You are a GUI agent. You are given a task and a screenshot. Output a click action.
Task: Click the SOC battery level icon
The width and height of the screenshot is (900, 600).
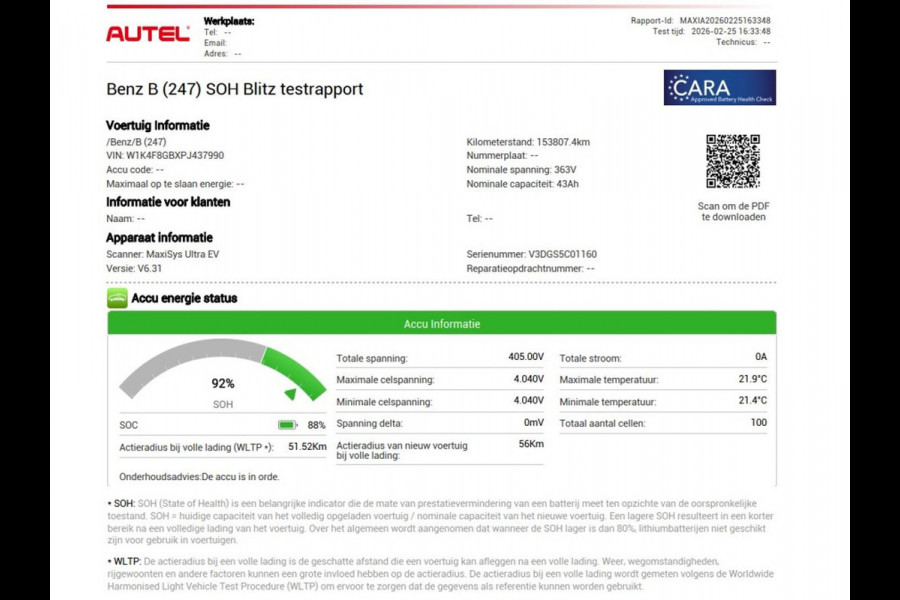click(x=288, y=425)
